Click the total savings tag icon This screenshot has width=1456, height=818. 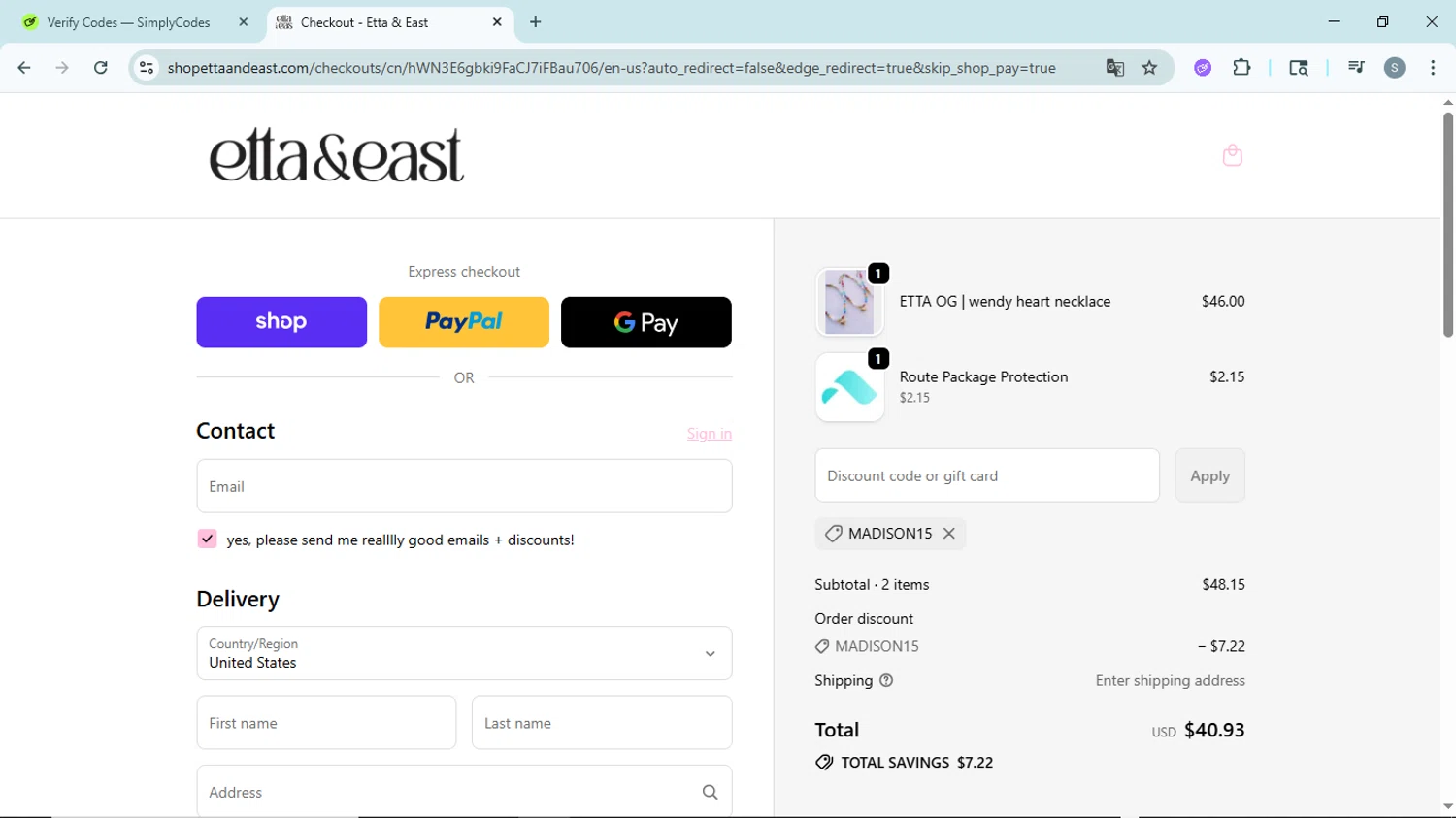tap(824, 763)
